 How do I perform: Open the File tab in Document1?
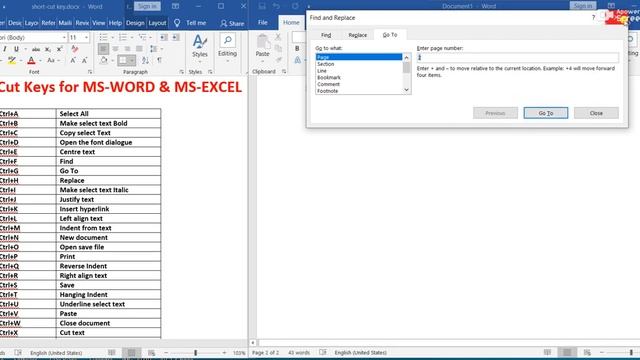pos(262,22)
